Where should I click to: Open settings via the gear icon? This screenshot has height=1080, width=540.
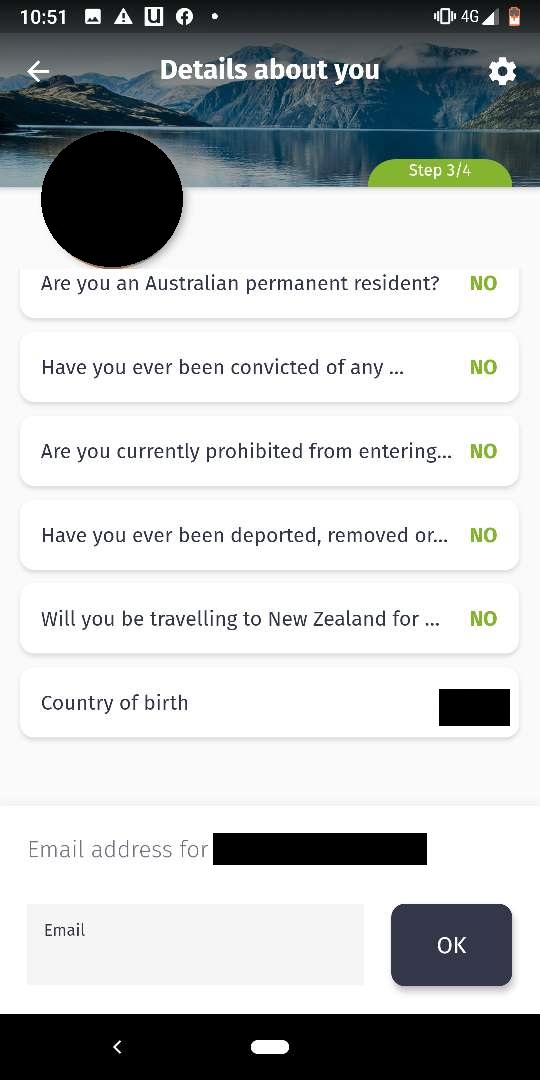pos(502,71)
